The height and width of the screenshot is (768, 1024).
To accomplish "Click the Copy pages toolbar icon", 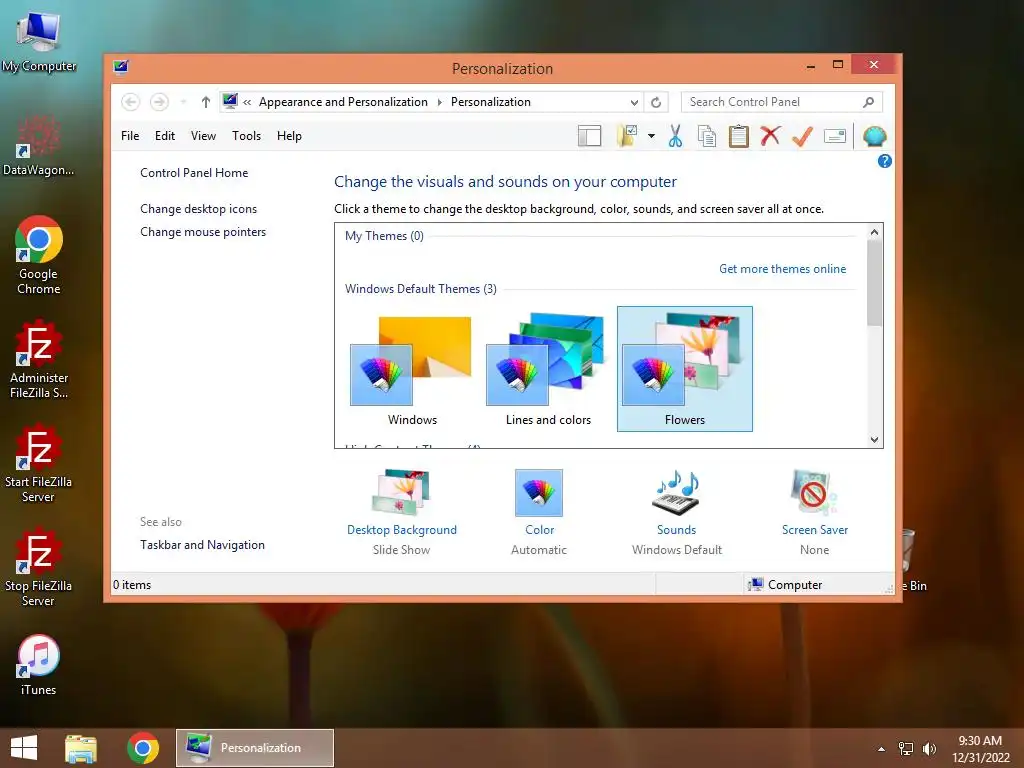I will point(707,136).
